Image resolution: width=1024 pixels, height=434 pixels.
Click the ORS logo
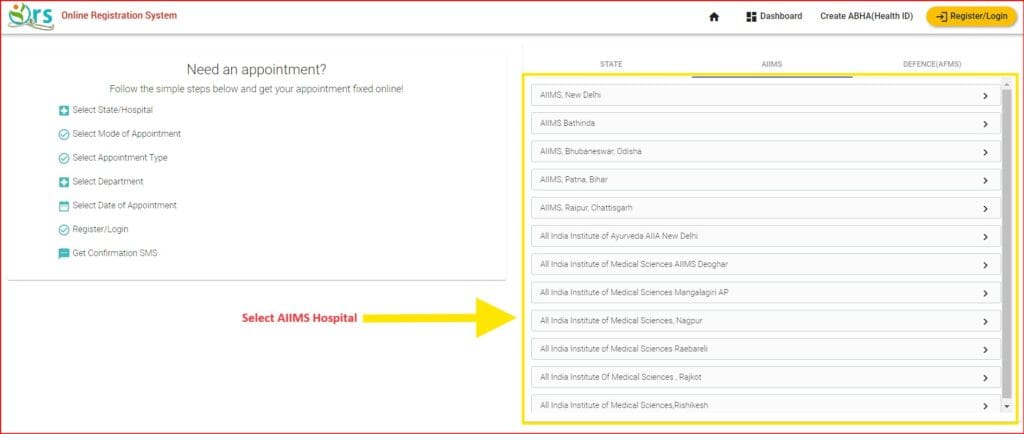[x=31, y=16]
